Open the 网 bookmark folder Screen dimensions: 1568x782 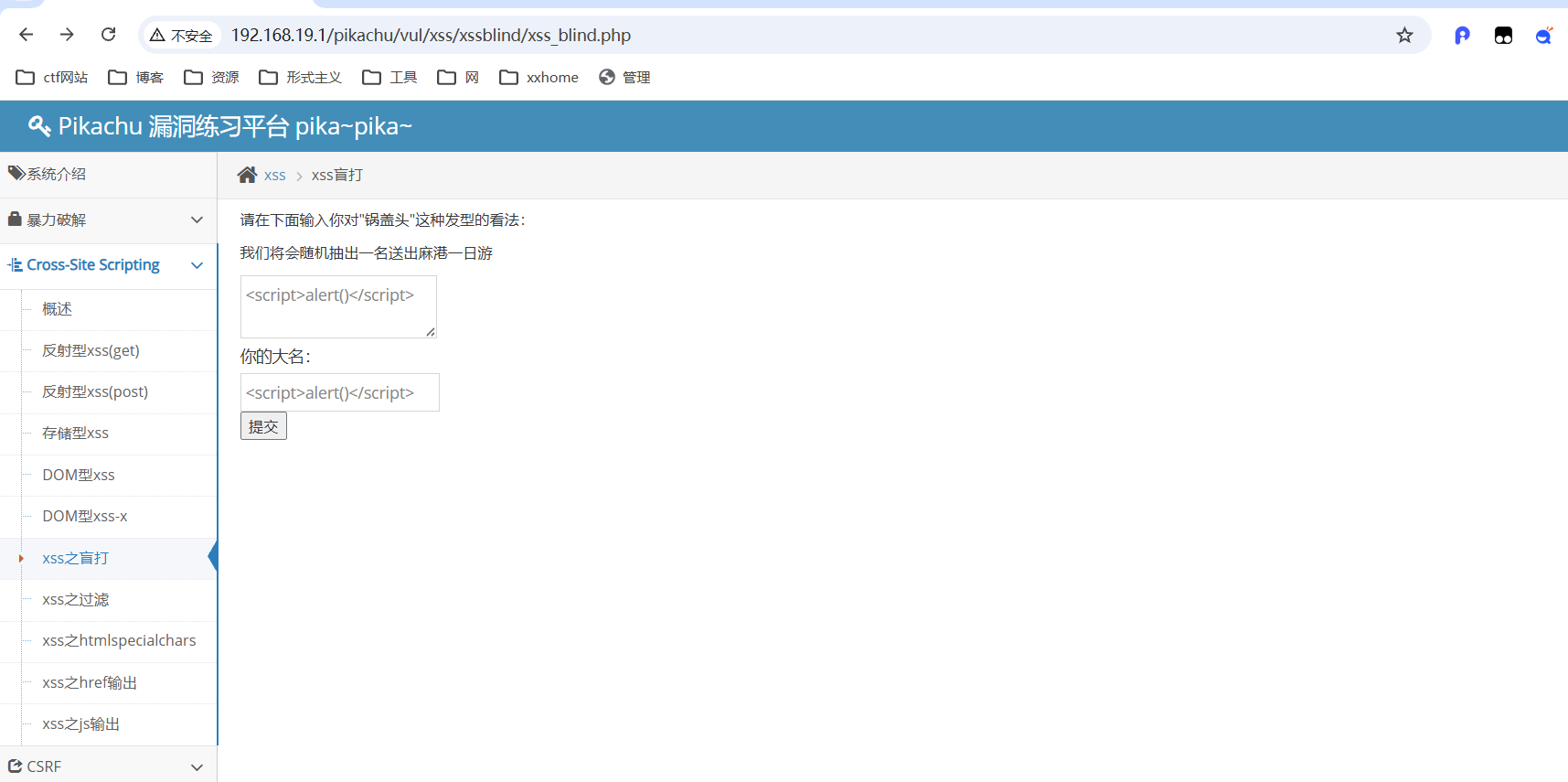458,78
